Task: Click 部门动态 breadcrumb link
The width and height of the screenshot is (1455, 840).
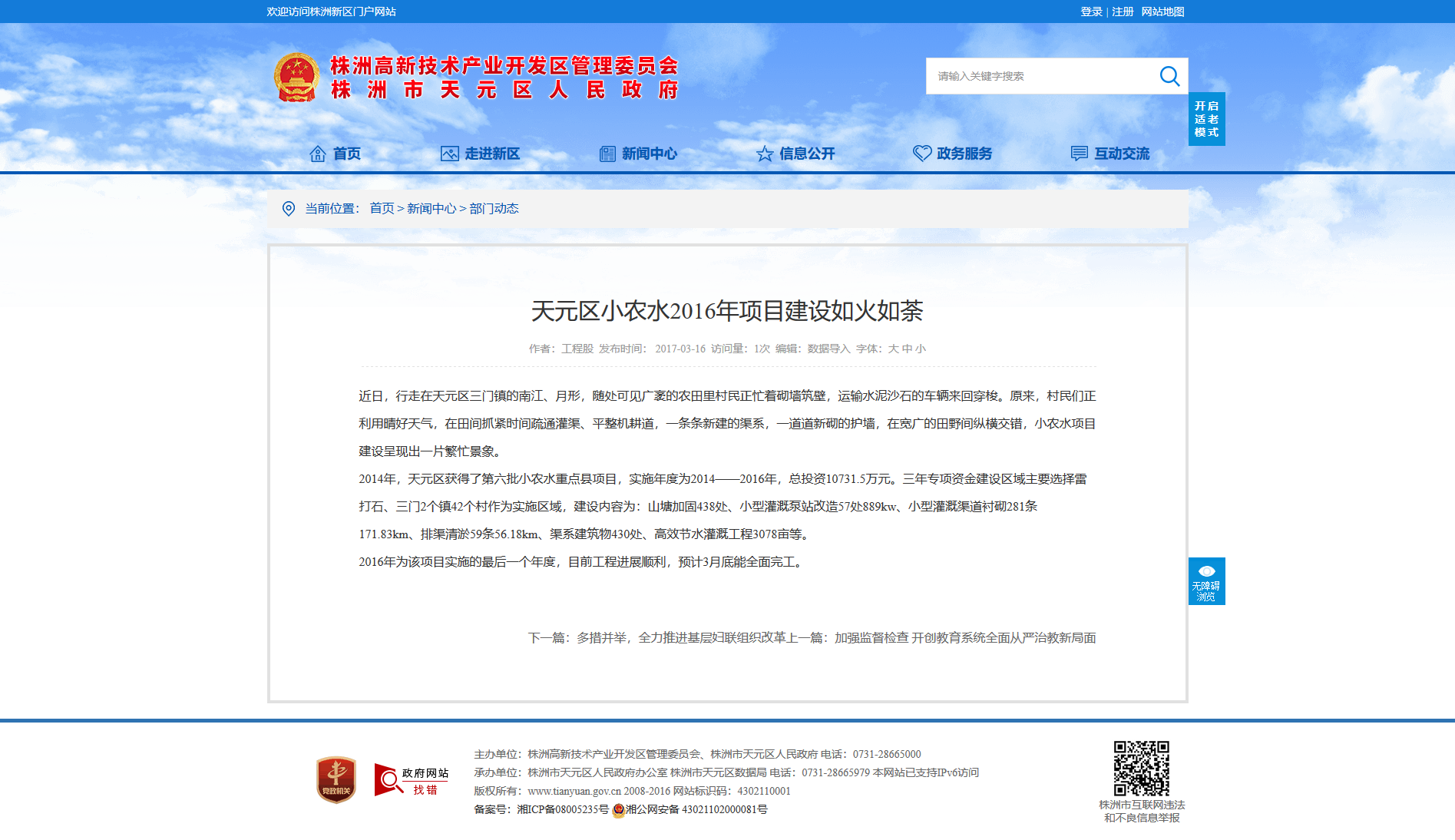Action: coord(494,209)
